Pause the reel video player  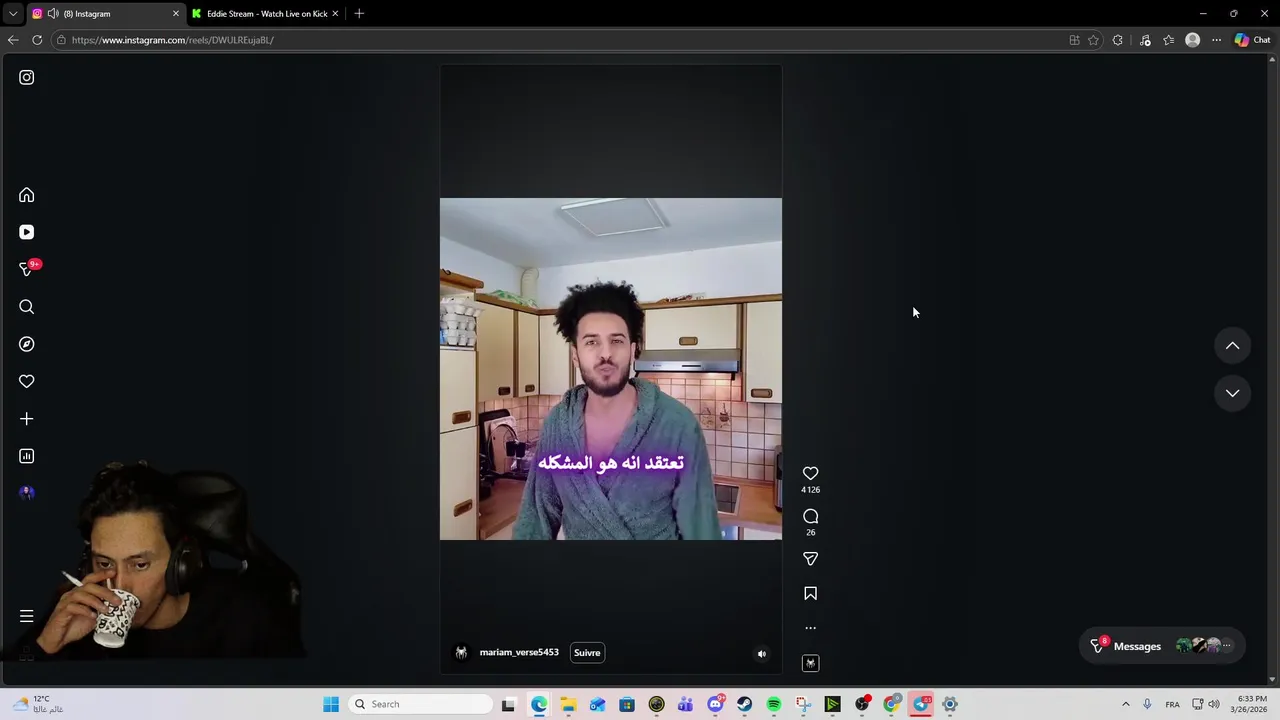(610, 369)
